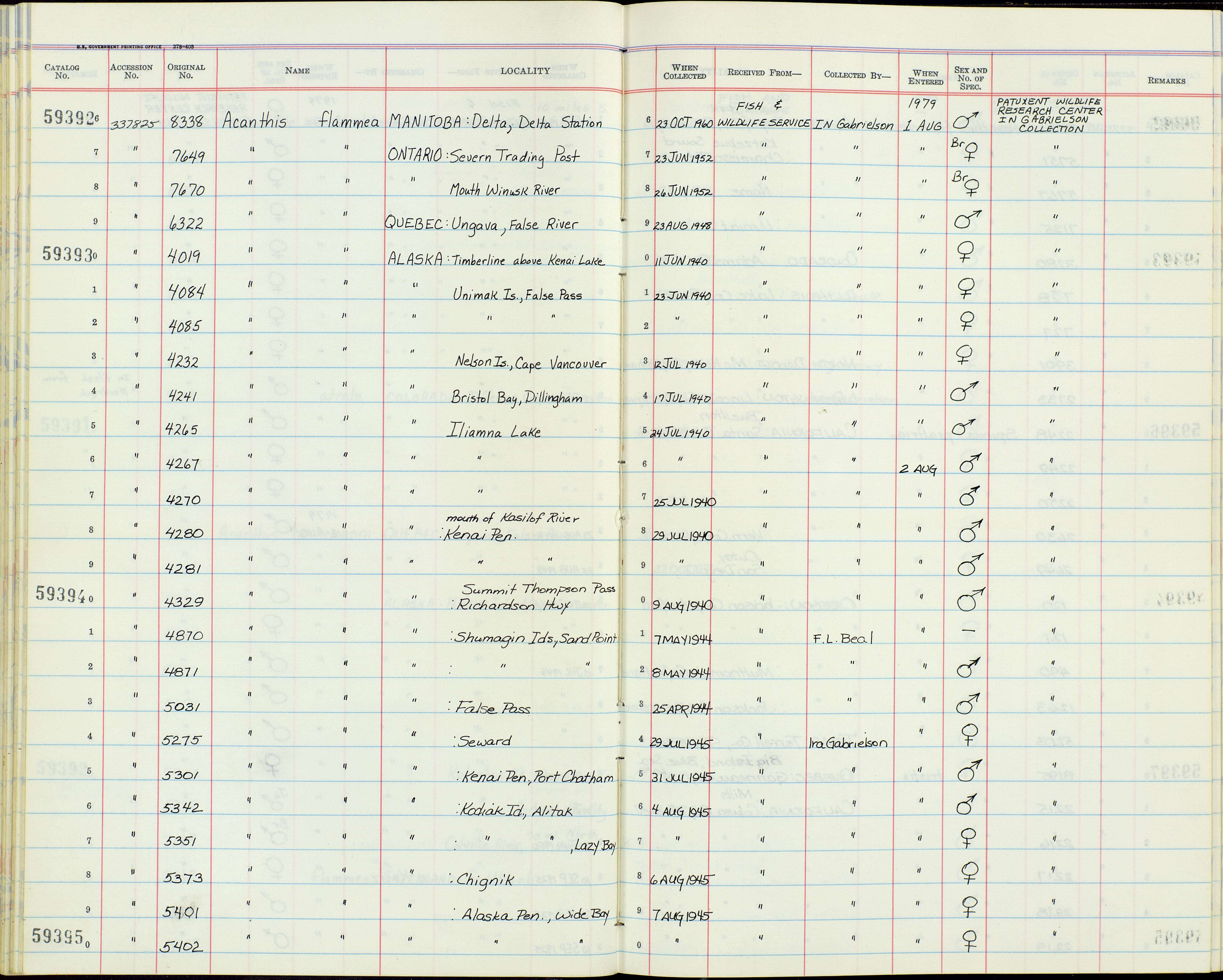Click the When Collected column header

click(x=685, y=72)
